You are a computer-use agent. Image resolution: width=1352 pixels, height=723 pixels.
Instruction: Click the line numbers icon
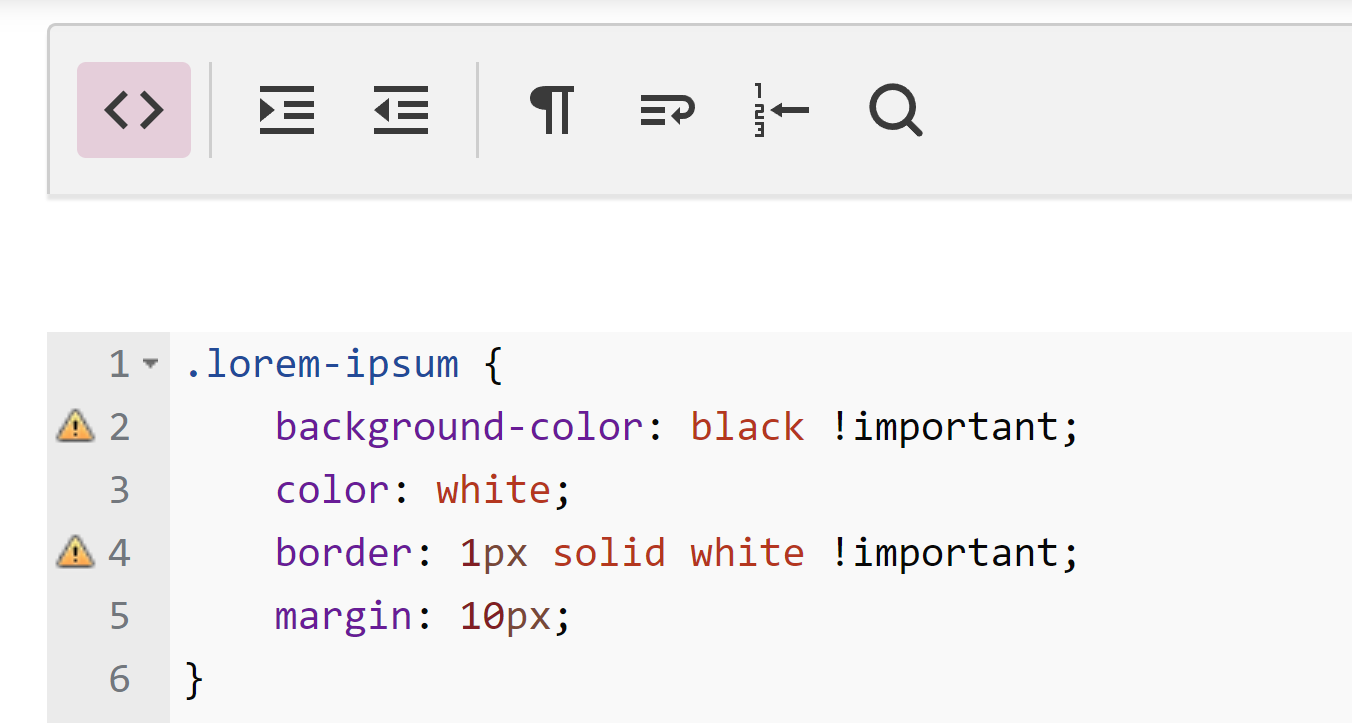coord(781,110)
